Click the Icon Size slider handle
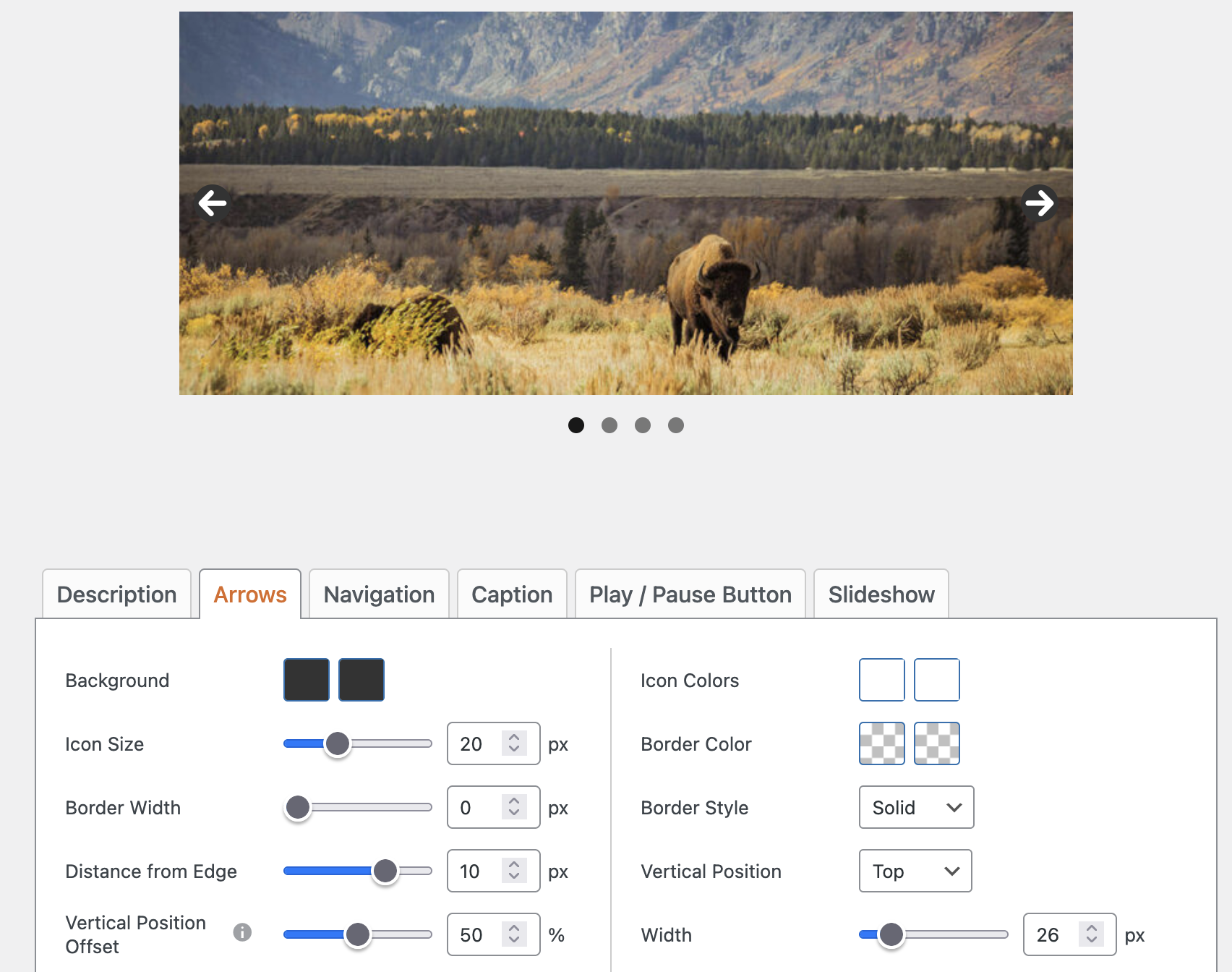This screenshot has width=1232, height=972. (x=338, y=743)
